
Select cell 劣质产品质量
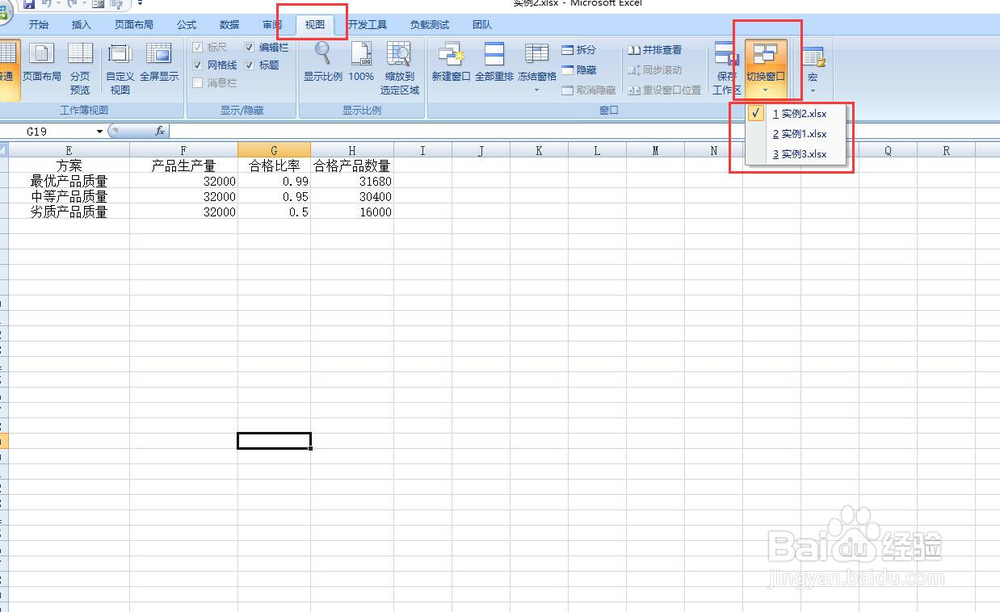point(69,212)
